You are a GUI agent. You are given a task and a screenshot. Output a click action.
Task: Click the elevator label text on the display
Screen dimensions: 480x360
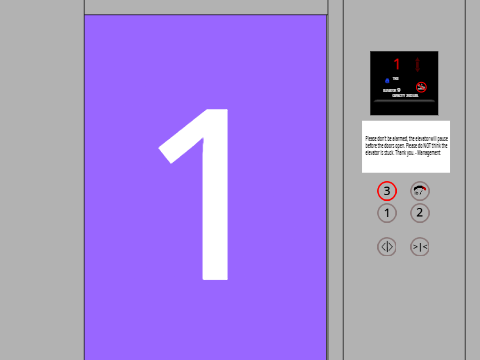[392, 90]
